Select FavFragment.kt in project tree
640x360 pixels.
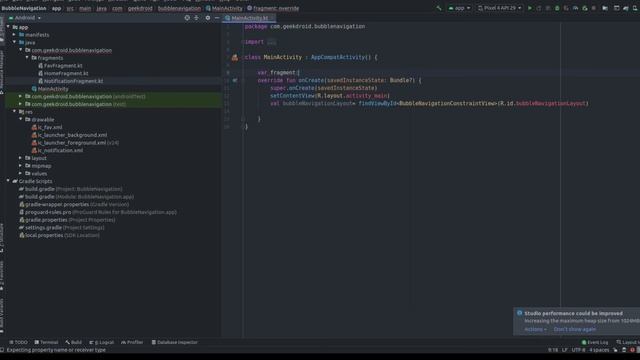(60, 65)
